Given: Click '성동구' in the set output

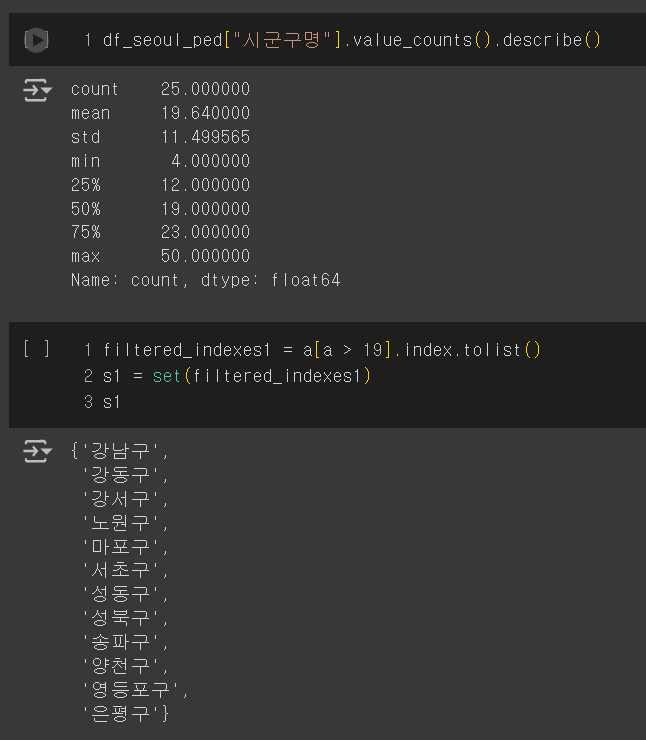Looking at the screenshot, I should click(x=120, y=594).
